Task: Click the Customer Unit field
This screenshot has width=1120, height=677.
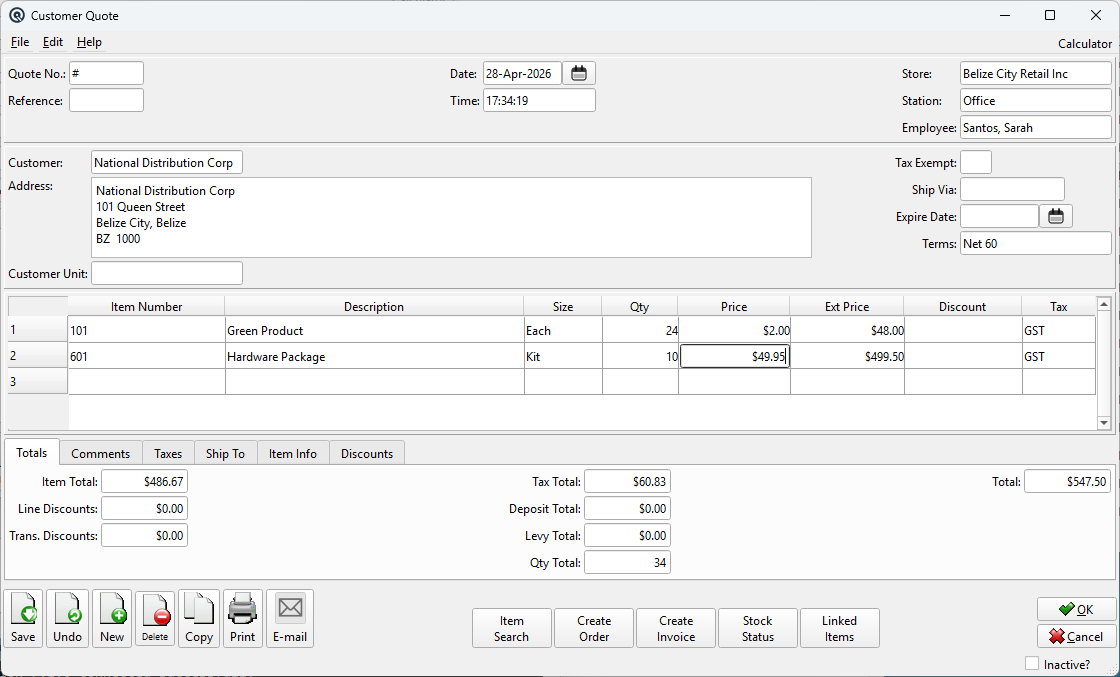Action: (167, 274)
